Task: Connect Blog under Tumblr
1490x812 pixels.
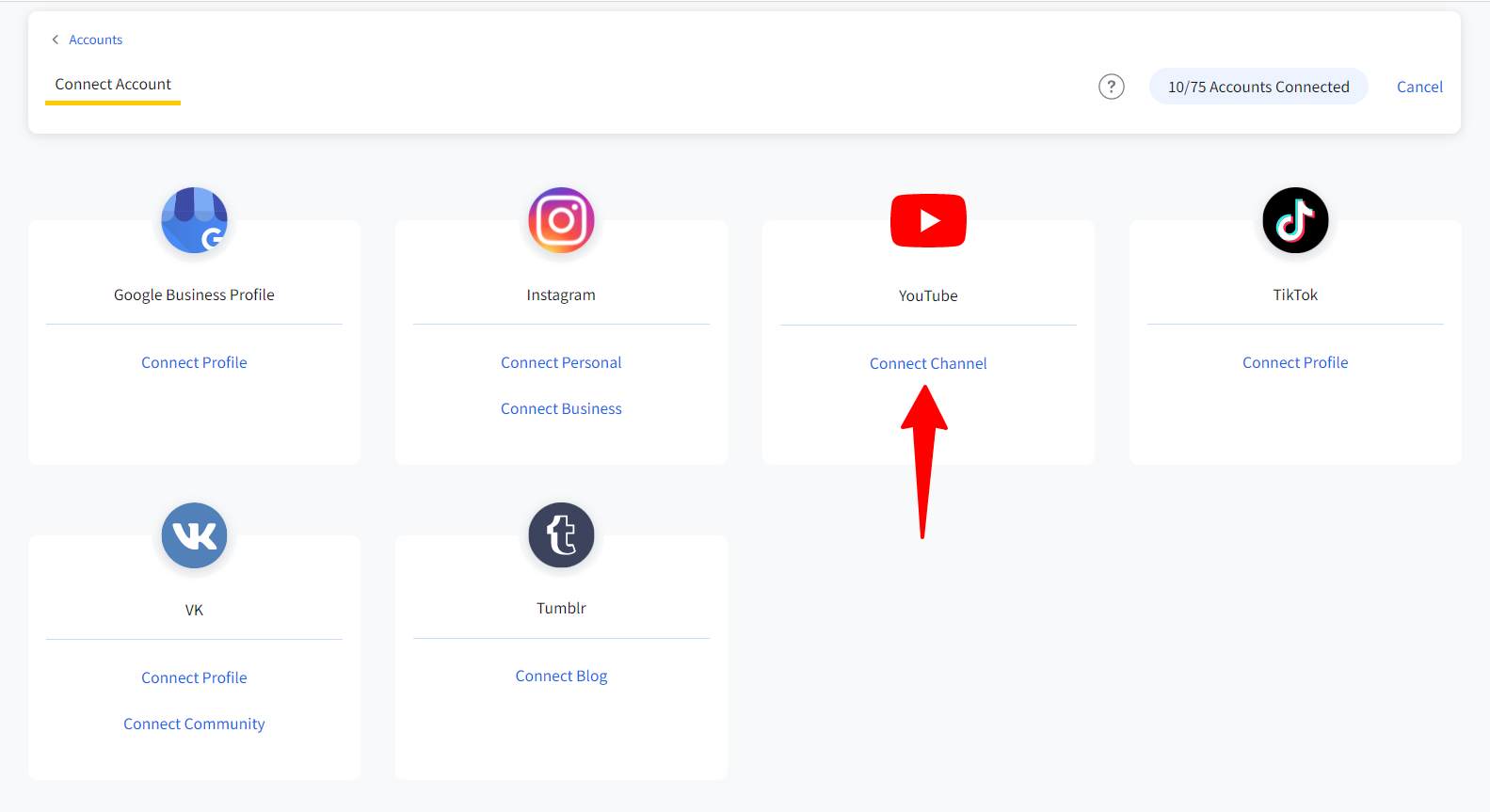Action: [x=561, y=676]
